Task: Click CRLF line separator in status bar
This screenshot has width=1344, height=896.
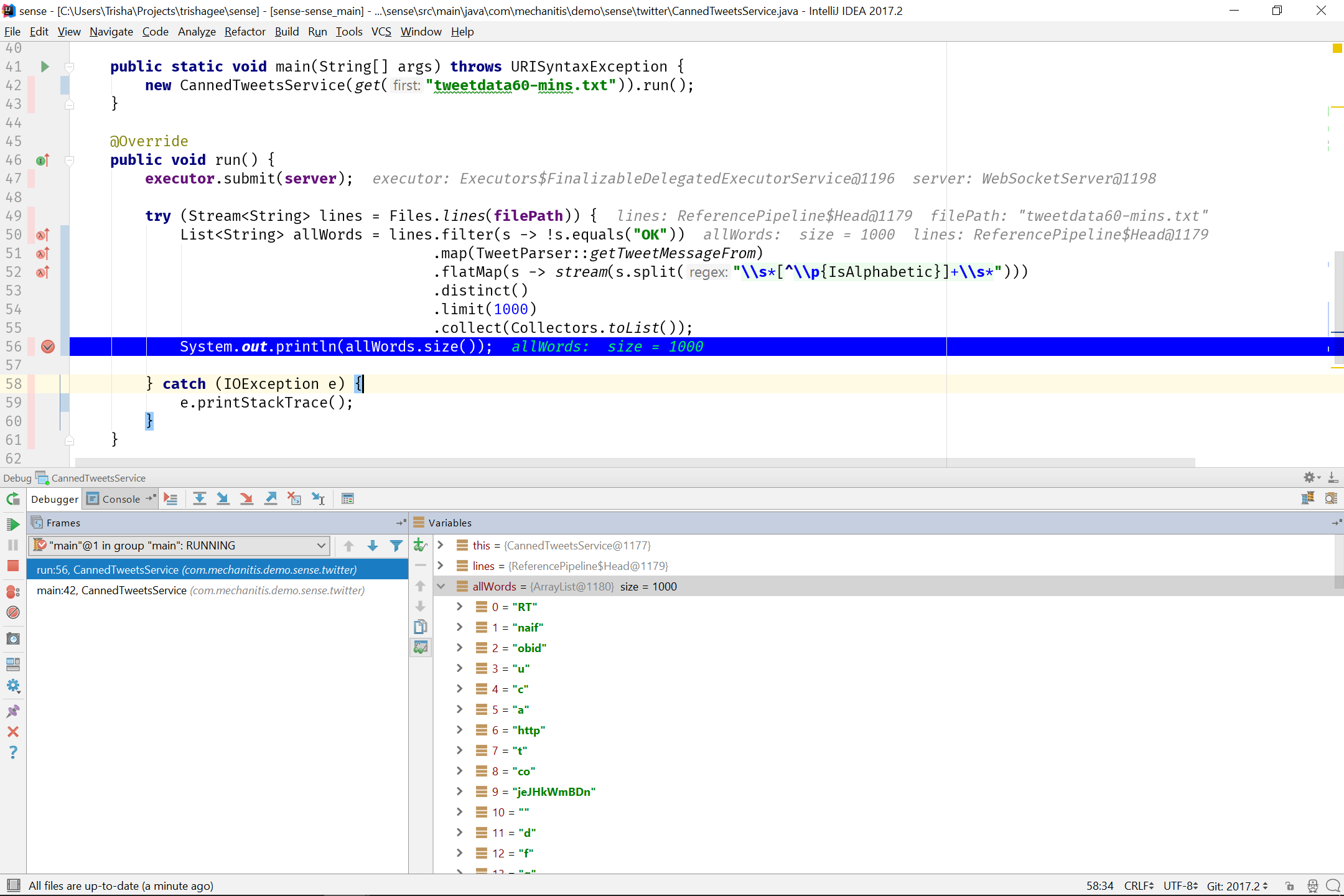Action: (1139, 885)
